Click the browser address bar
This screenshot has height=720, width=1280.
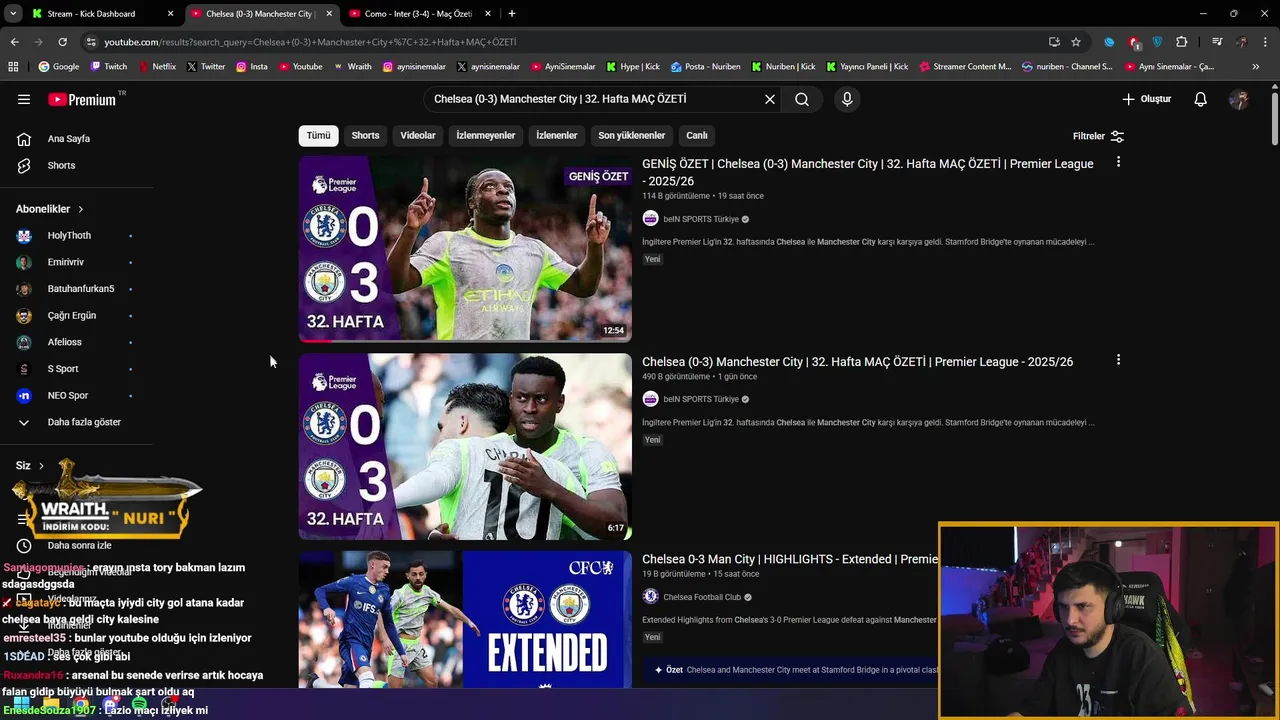560,42
